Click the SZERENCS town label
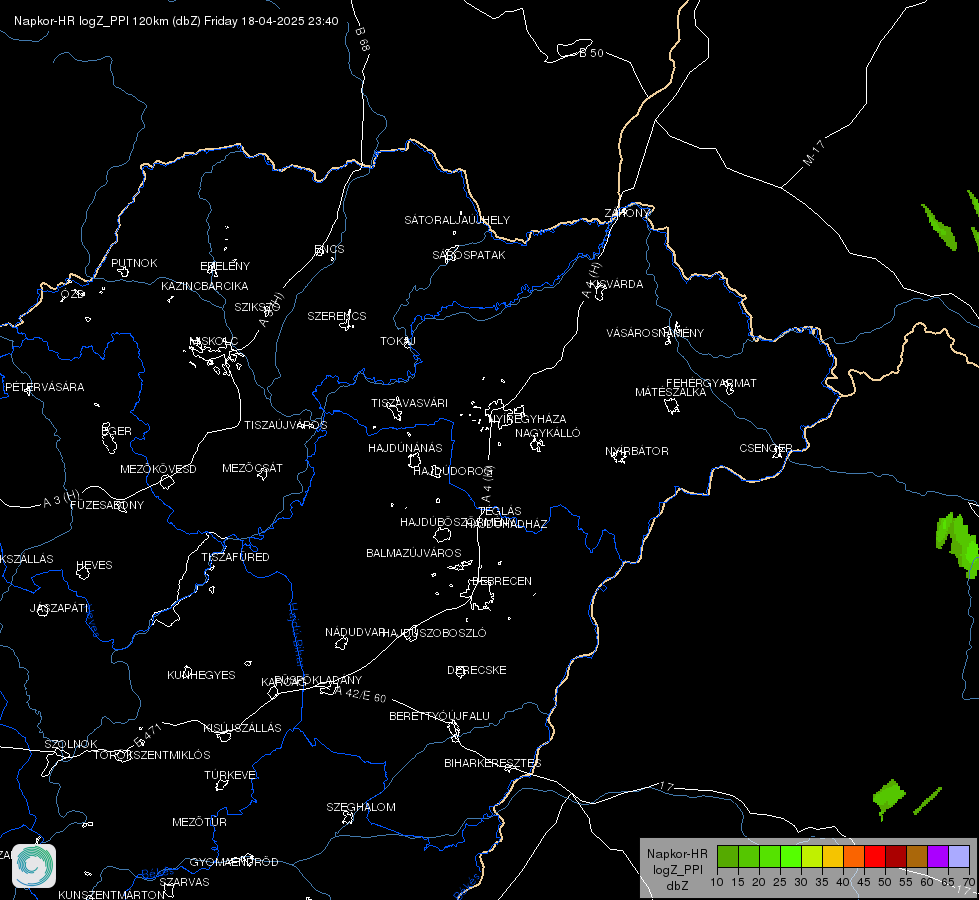Screen dimensions: 979x900 [337, 316]
